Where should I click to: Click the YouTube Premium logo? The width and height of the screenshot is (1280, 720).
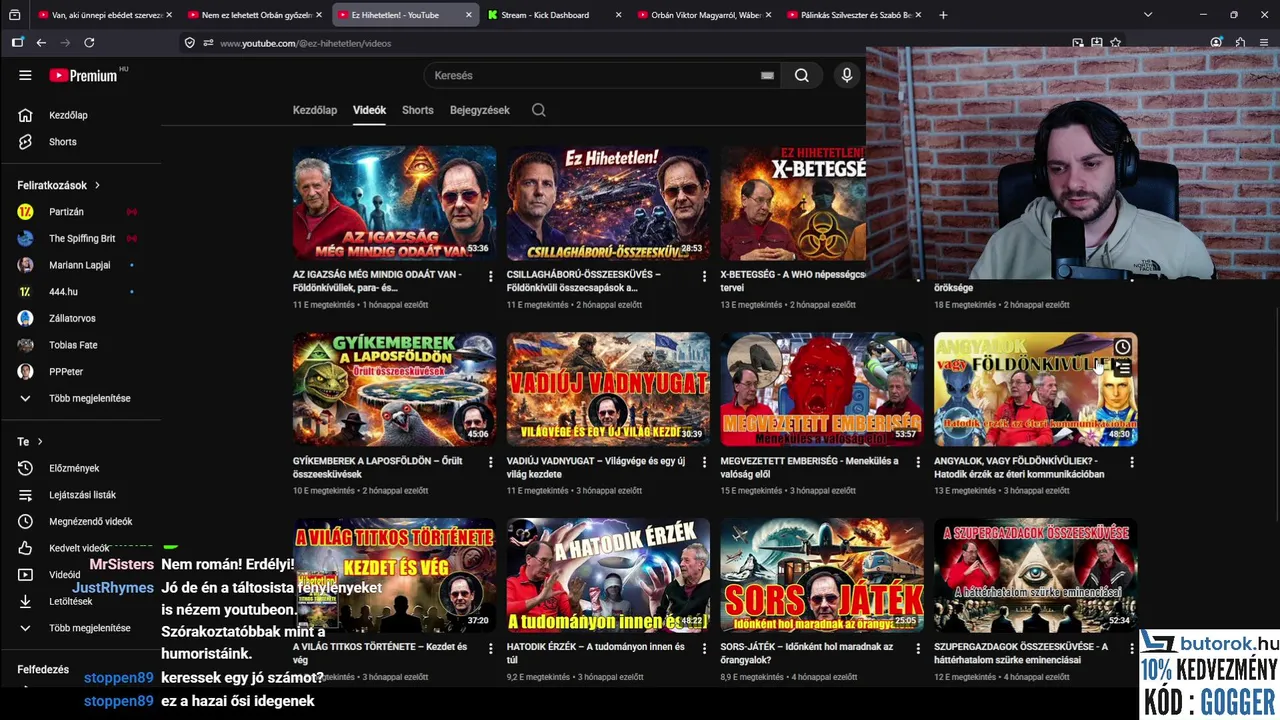[x=84, y=75]
